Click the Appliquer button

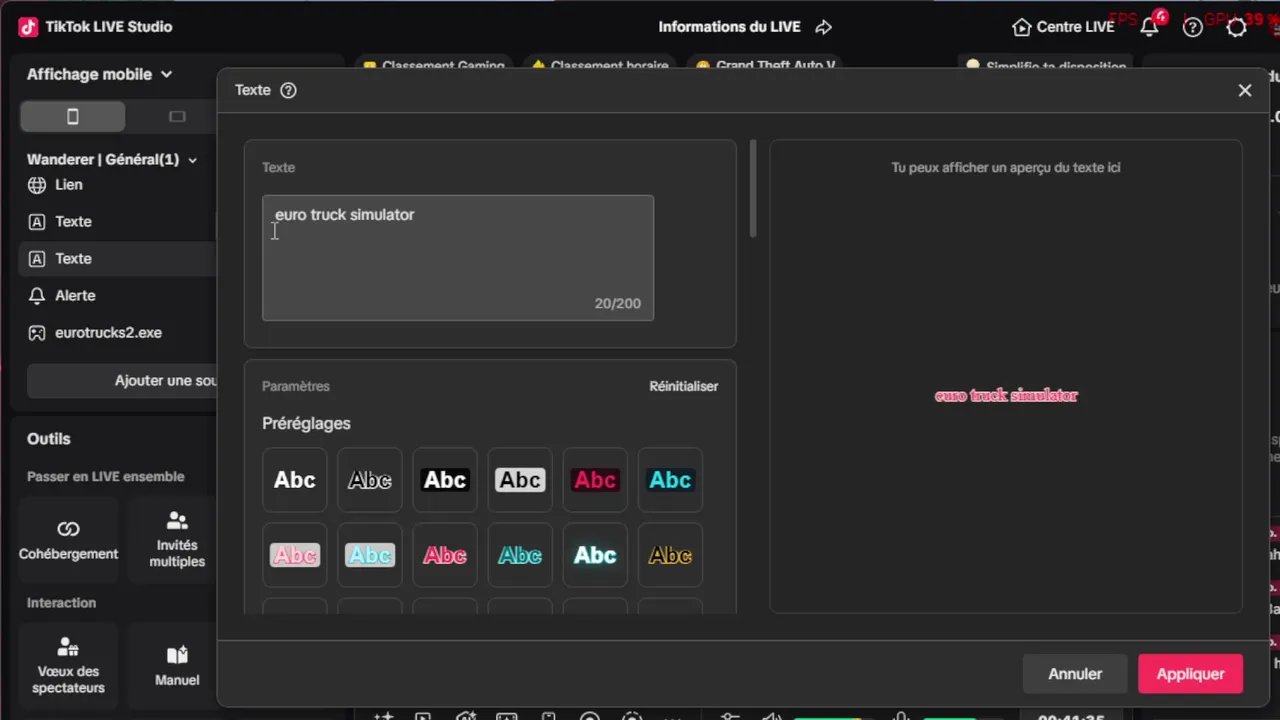point(1190,674)
